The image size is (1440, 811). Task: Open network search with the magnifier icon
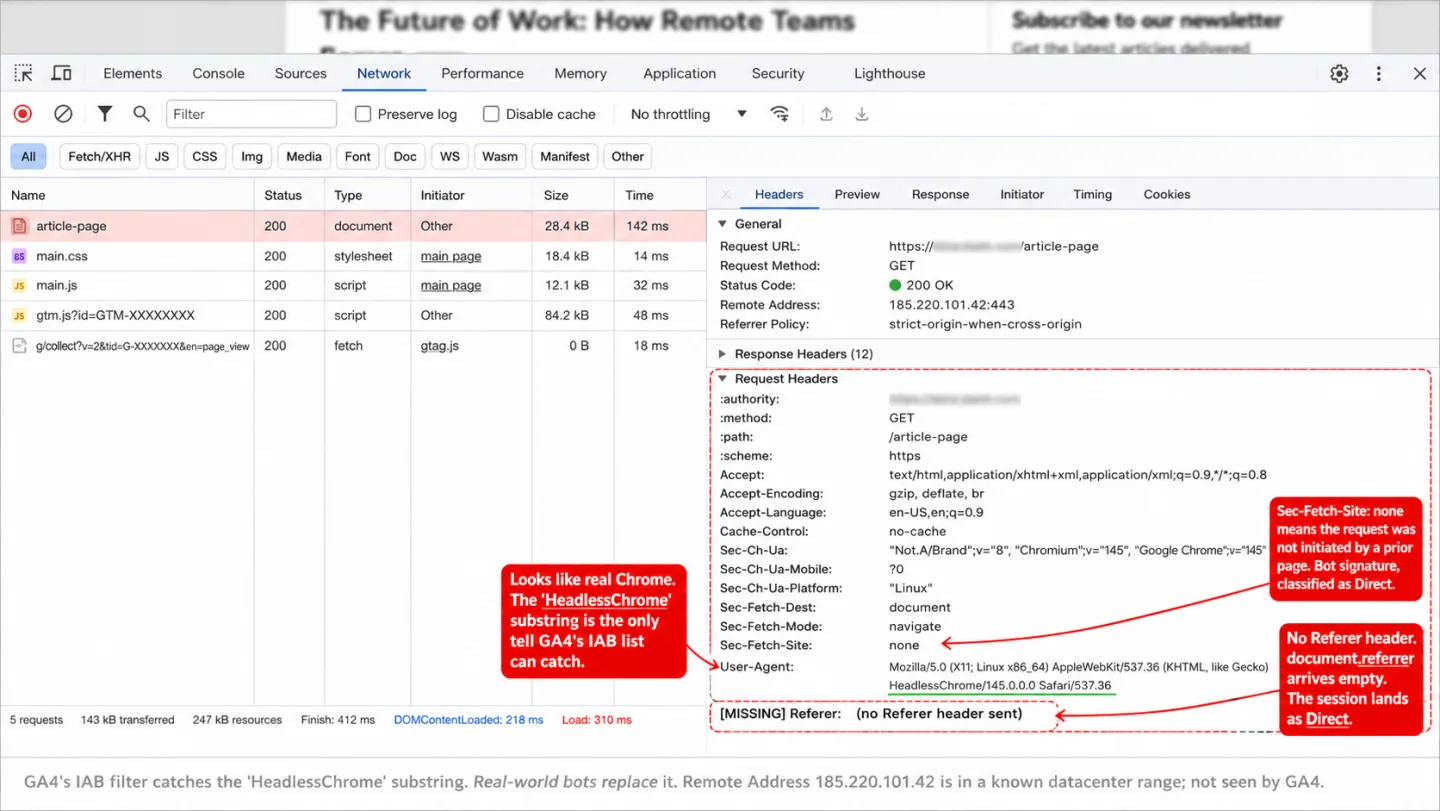click(141, 114)
